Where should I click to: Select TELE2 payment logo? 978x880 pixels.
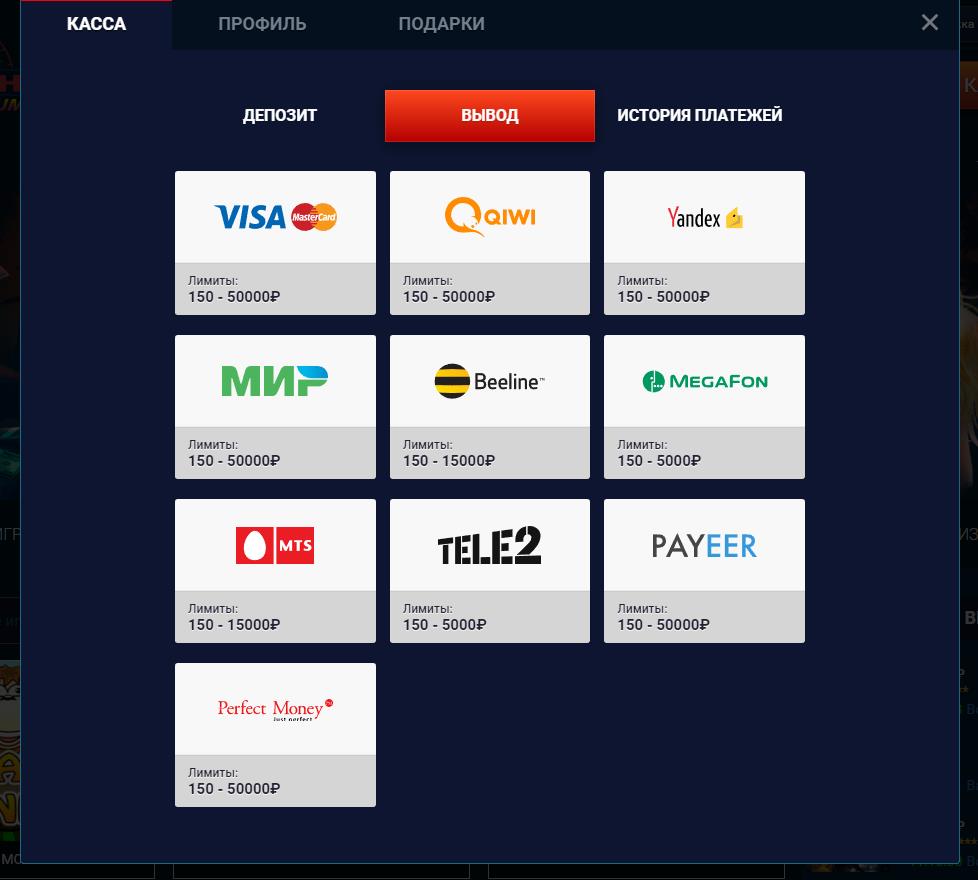pos(490,545)
